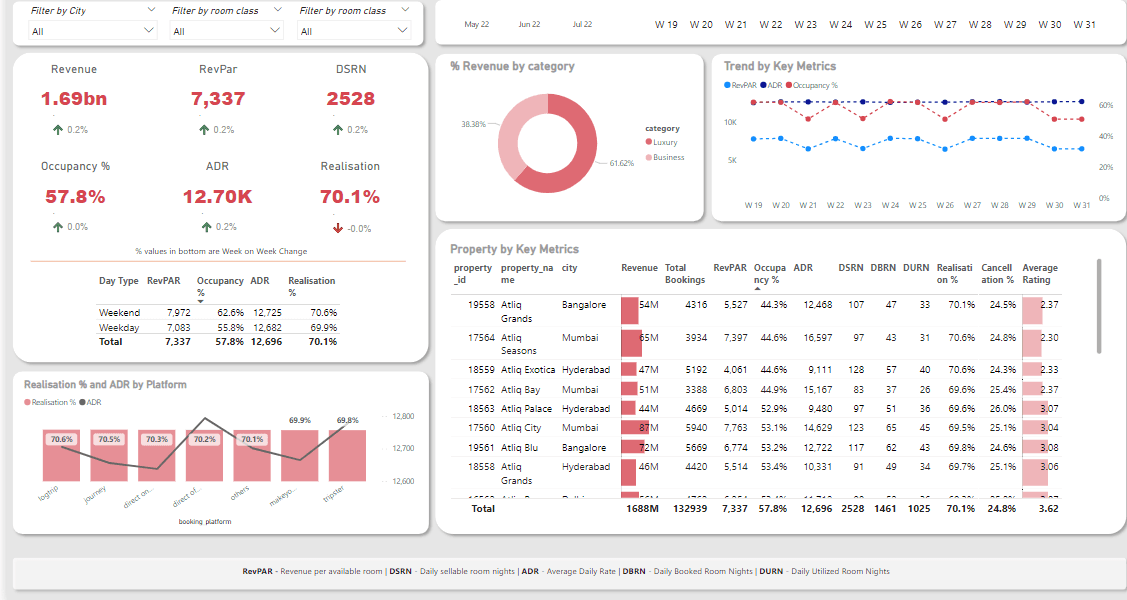The width and height of the screenshot is (1127, 600).
Task: Sort by the Total Bookings column header
Action: pos(685,274)
